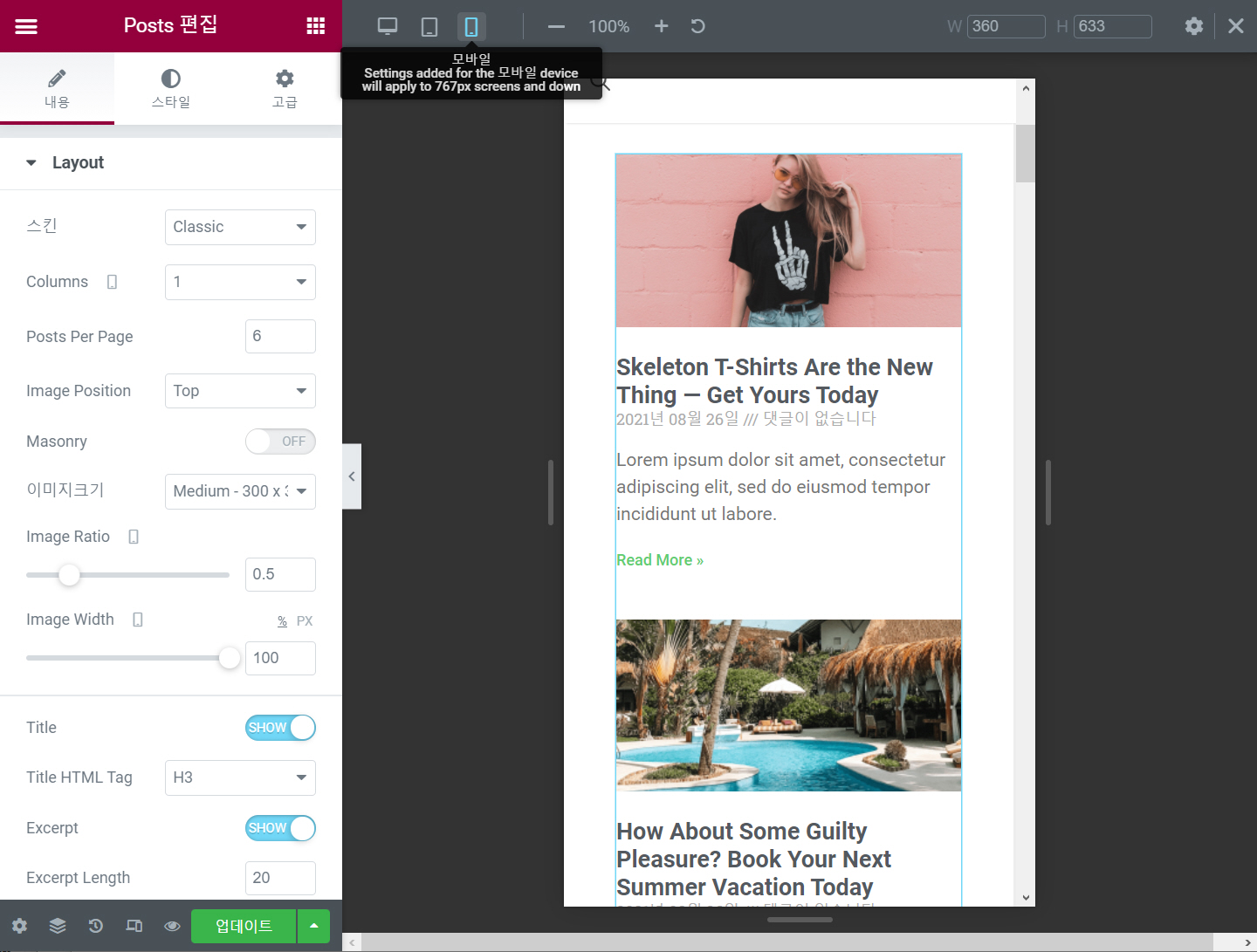Zoom in with the plus icon
This screenshot has height=952, width=1257.
tap(662, 26)
